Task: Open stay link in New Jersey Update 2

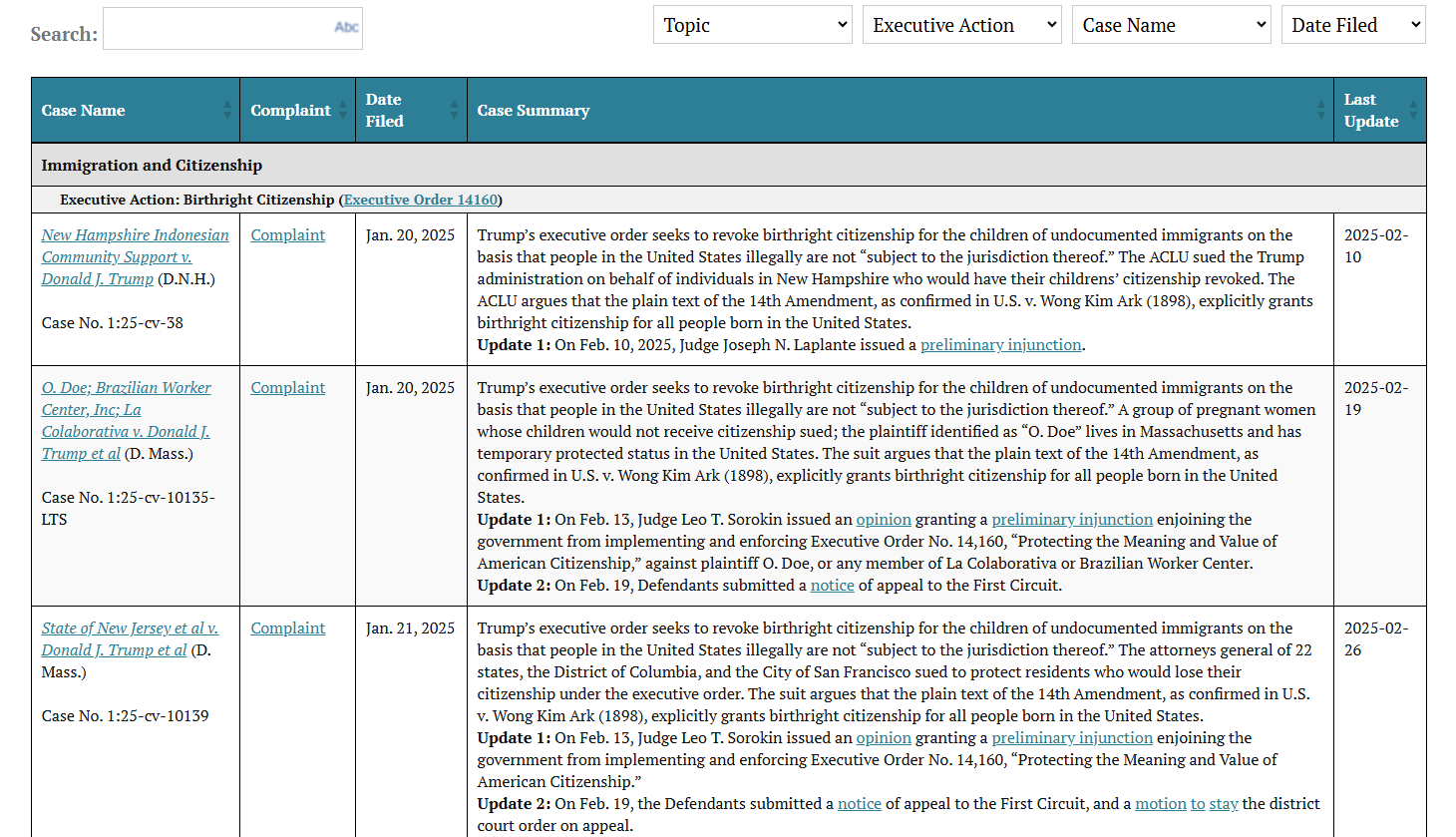Action: [1224, 804]
